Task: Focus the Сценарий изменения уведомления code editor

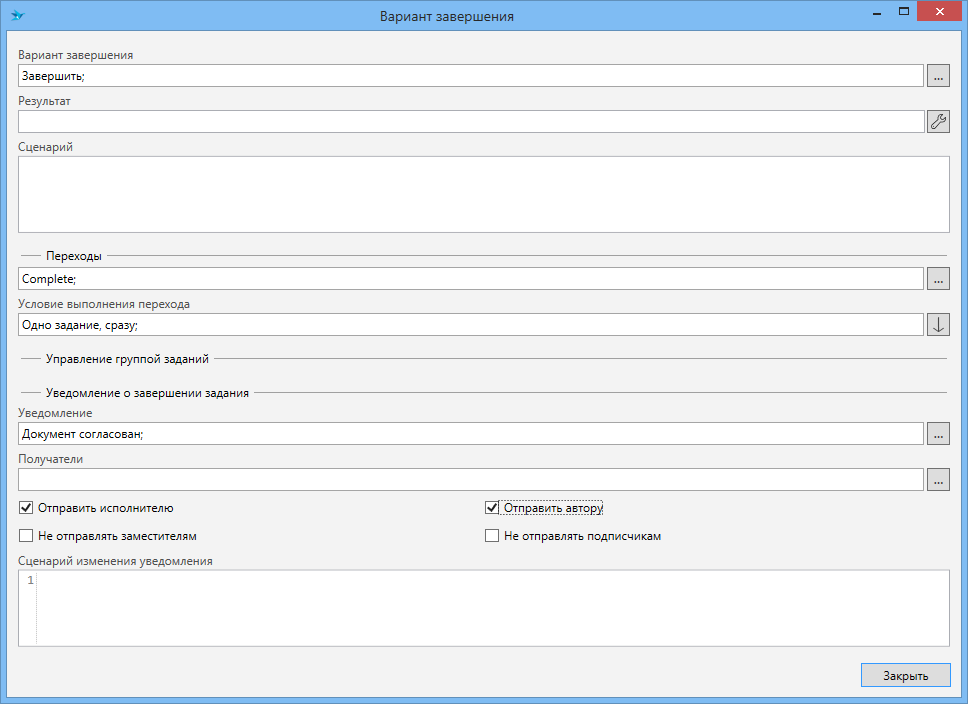Action: tap(490, 608)
